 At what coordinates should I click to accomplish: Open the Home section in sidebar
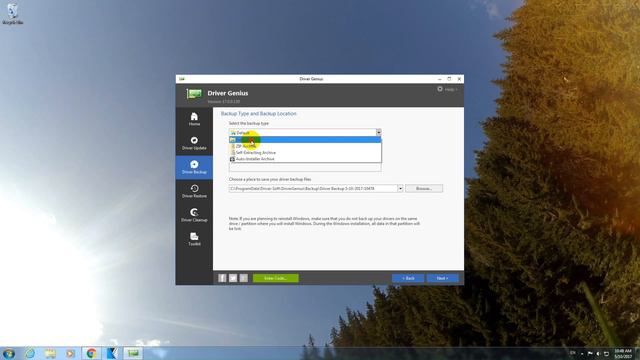point(194,119)
